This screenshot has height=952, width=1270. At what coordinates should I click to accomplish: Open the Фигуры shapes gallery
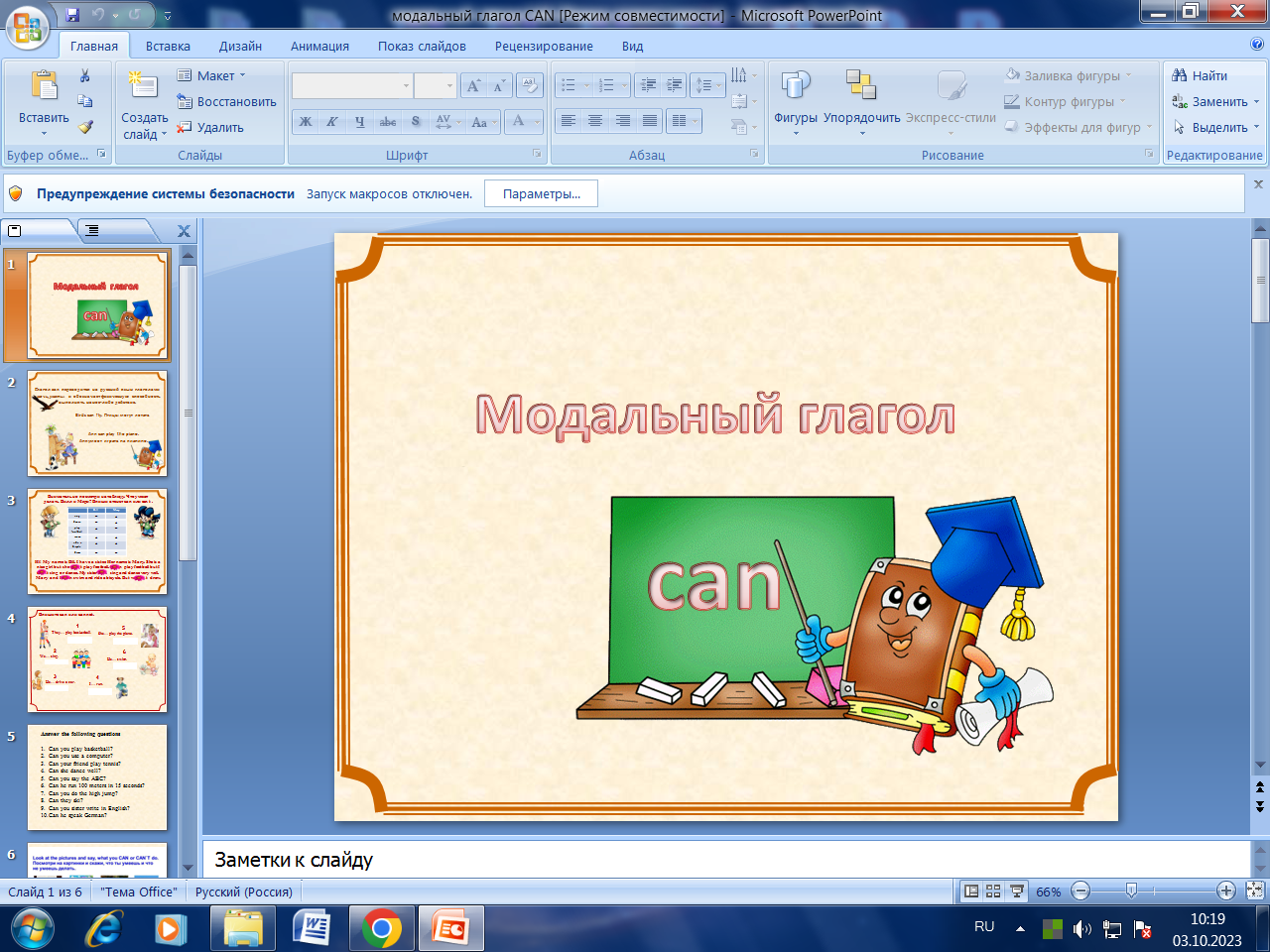coord(796,87)
